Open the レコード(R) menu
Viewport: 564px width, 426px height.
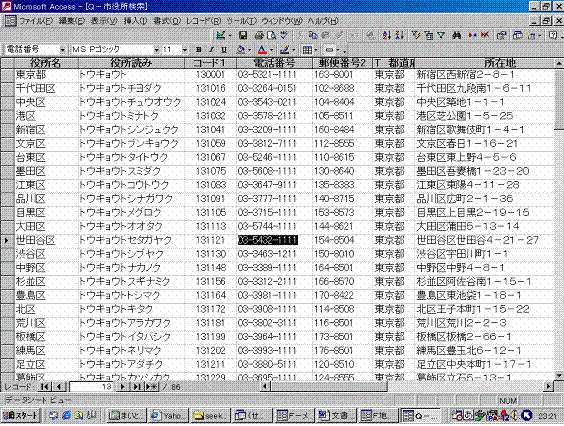[203, 21]
